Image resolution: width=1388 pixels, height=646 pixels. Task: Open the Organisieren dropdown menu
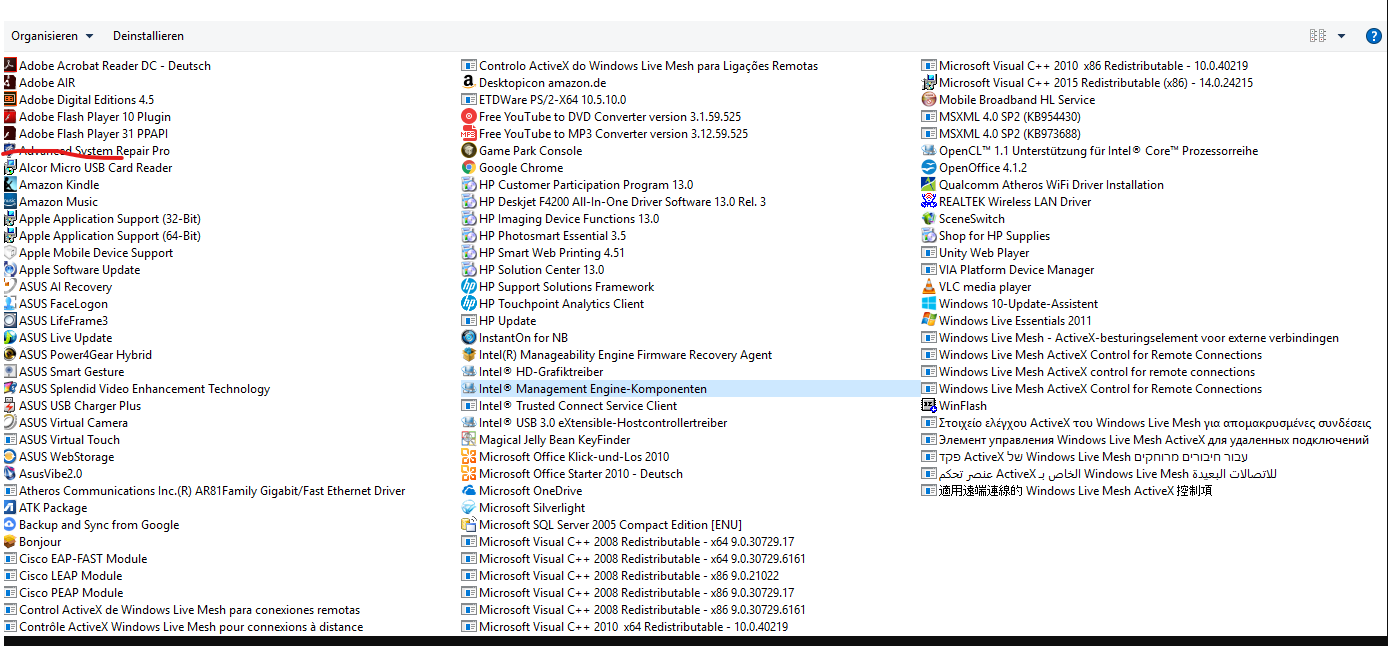[52, 36]
